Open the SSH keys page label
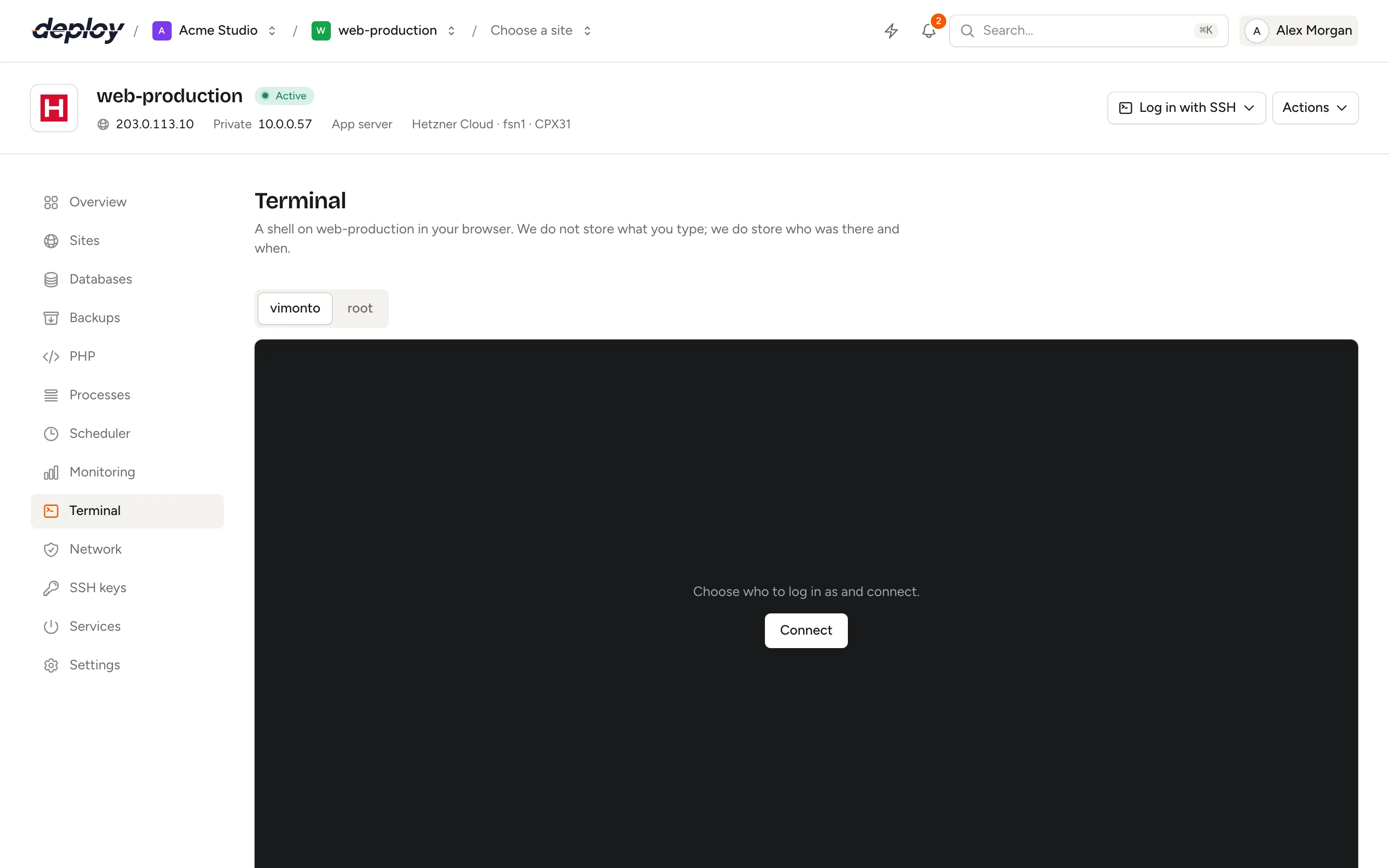 [x=98, y=588]
